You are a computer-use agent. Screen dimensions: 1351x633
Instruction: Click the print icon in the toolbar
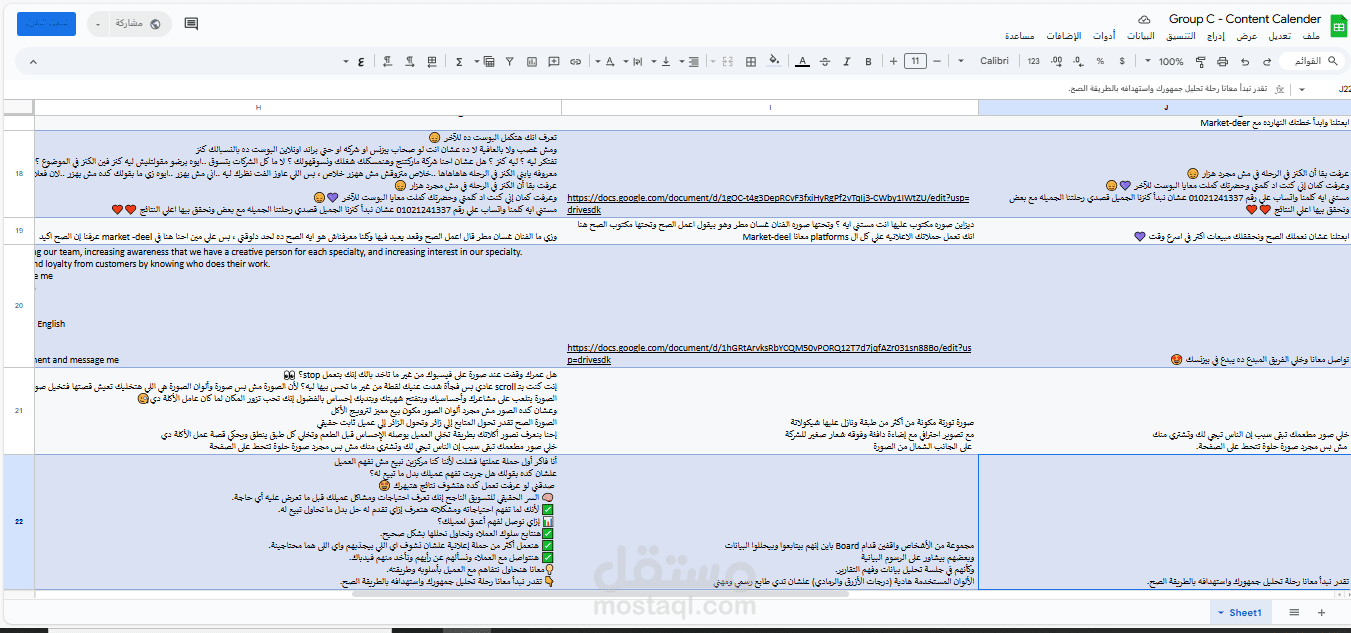[x=1221, y=61]
